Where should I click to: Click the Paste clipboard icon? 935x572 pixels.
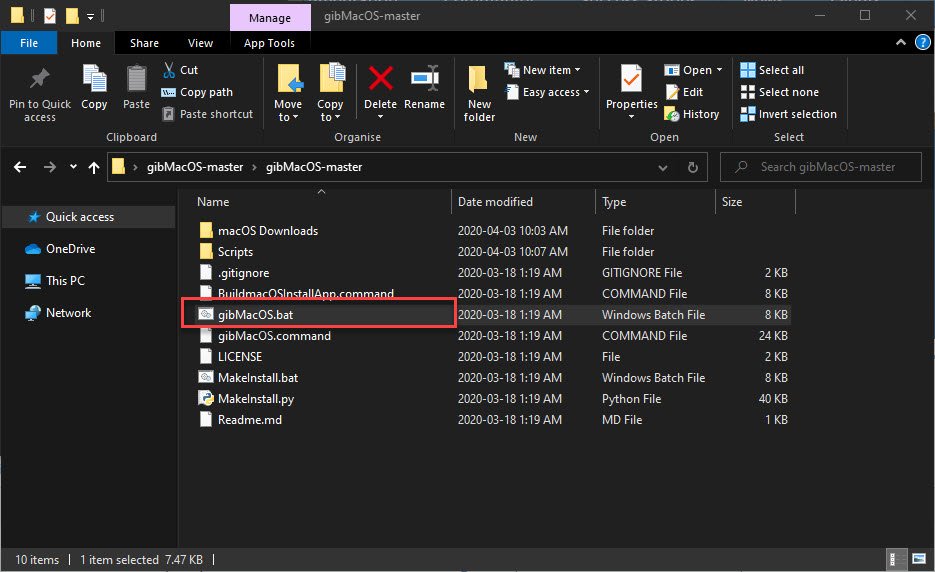tap(137, 79)
